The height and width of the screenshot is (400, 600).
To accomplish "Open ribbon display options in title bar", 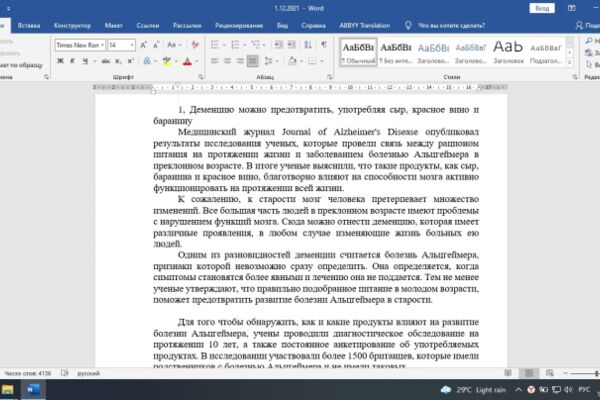I will 572,8.
